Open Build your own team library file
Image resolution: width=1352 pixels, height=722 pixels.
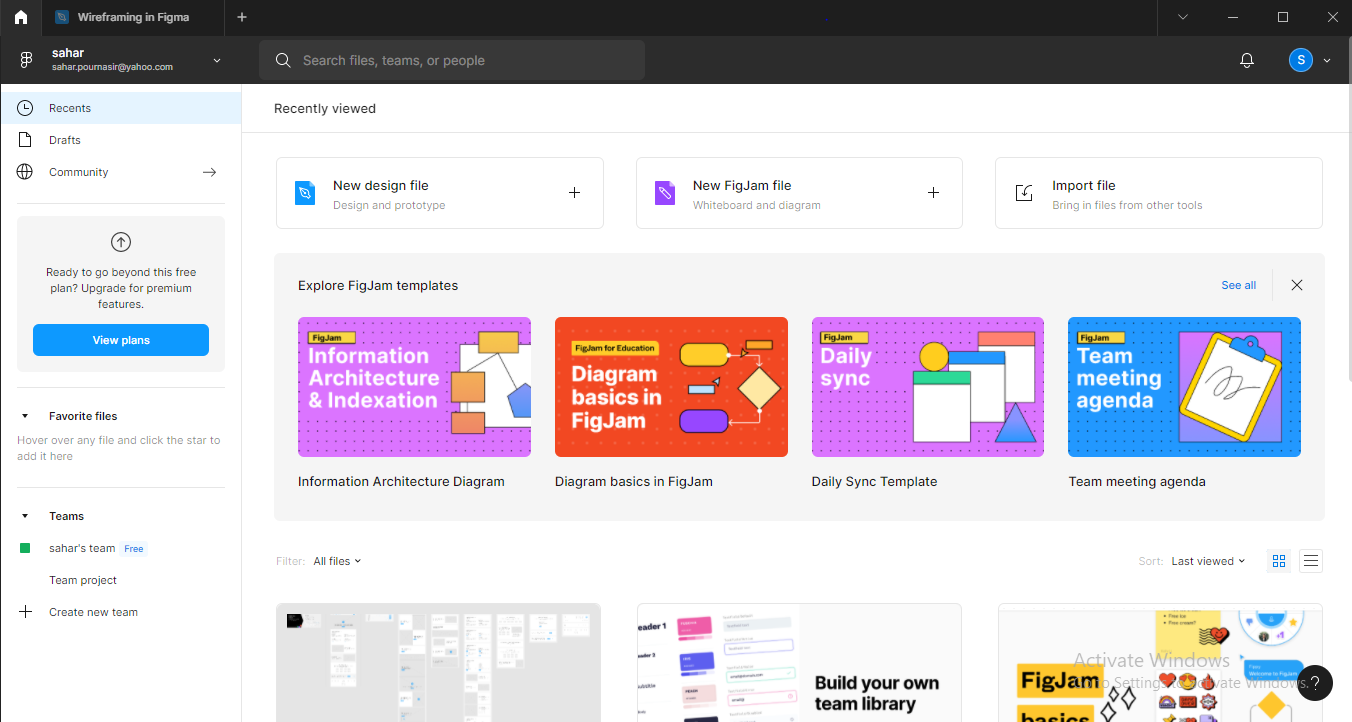pyautogui.click(x=799, y=662)
